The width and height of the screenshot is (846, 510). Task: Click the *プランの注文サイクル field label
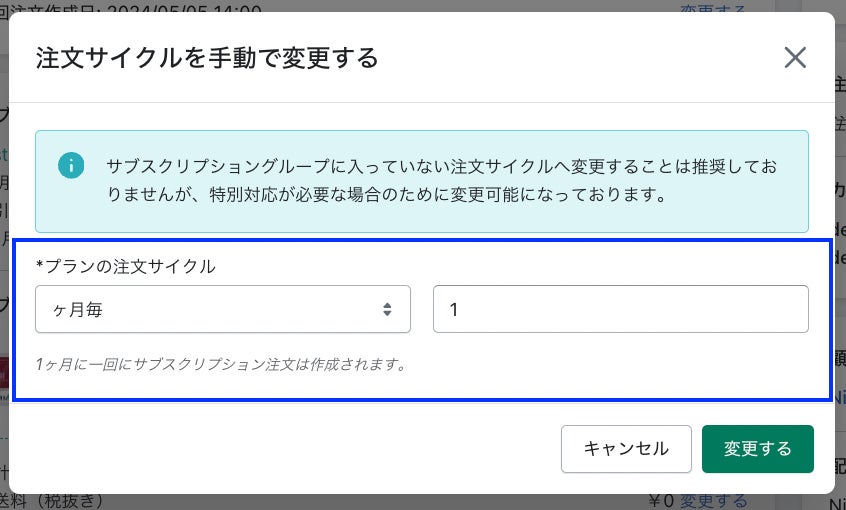(x=125, y=266)
